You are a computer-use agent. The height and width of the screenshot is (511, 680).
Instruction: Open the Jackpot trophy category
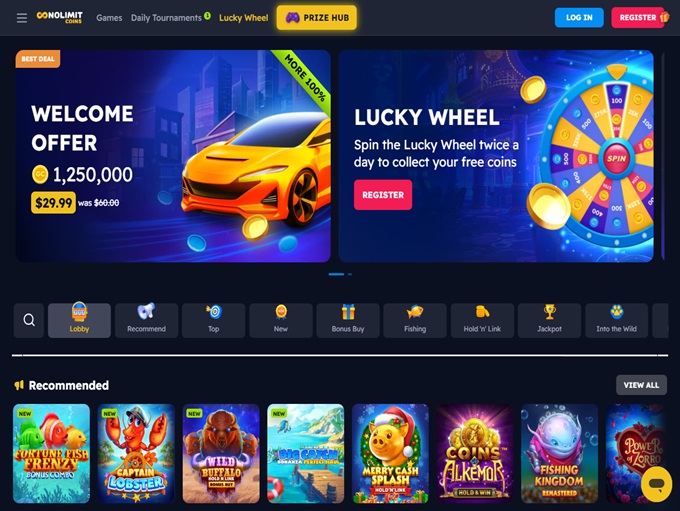[549, 320]
